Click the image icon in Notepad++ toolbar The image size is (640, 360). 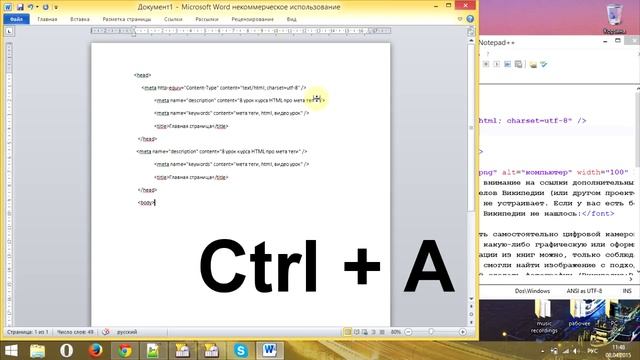[507, 64]
